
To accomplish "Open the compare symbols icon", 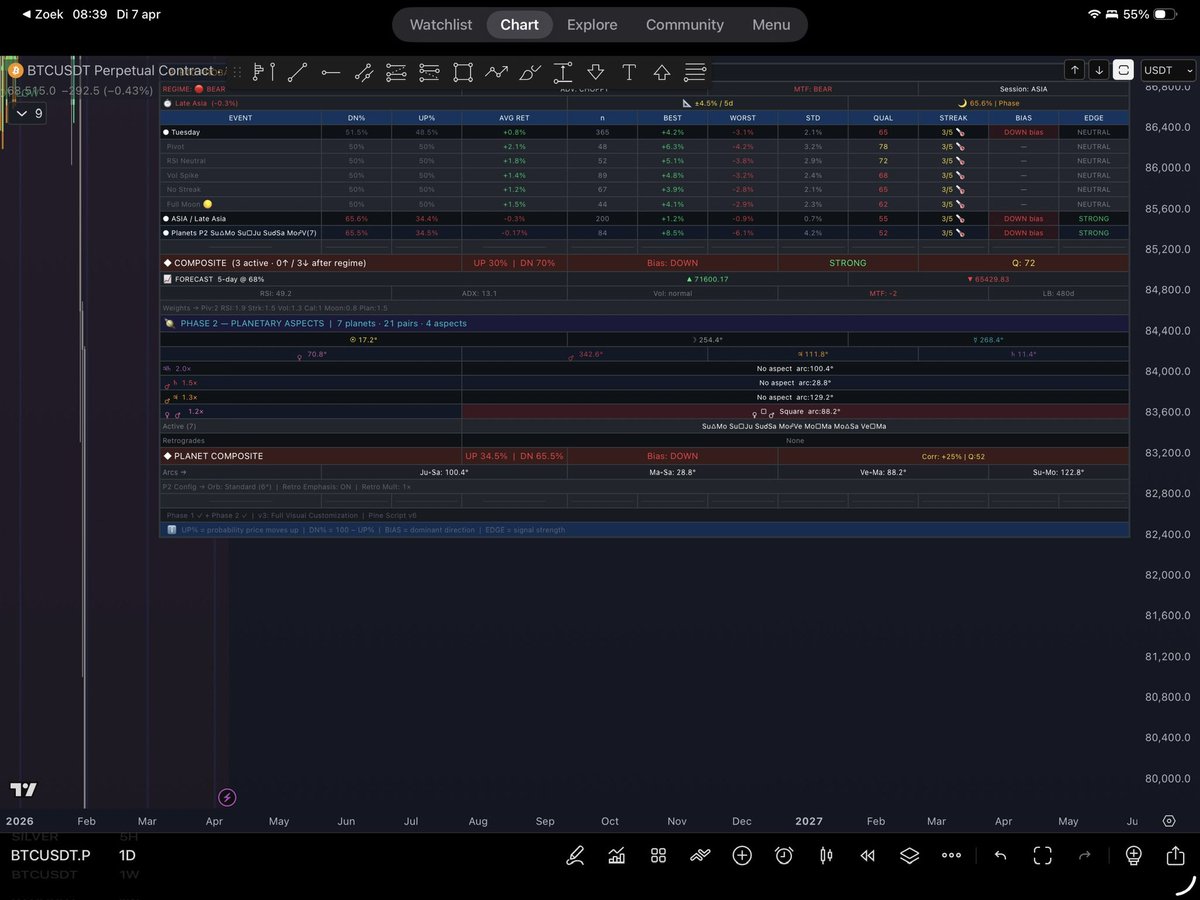I will (x=700, y=856).
